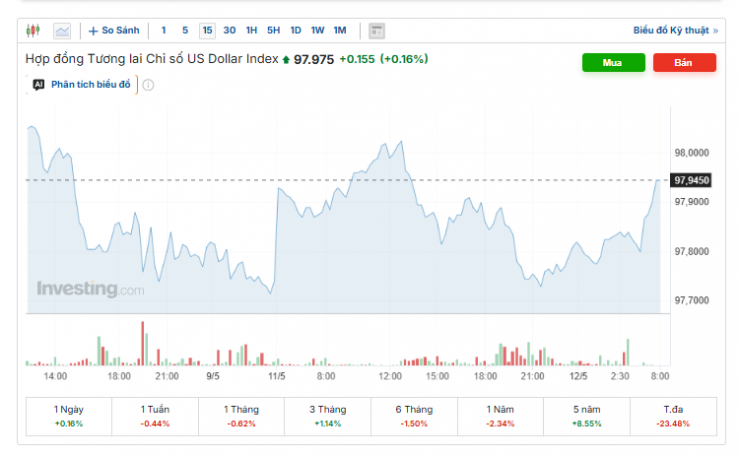Image resolution: width=740 pixels, height=456 pixels.
Task: Open the Biểu đồ Kỹ thuật link
Action: (675, 31)
